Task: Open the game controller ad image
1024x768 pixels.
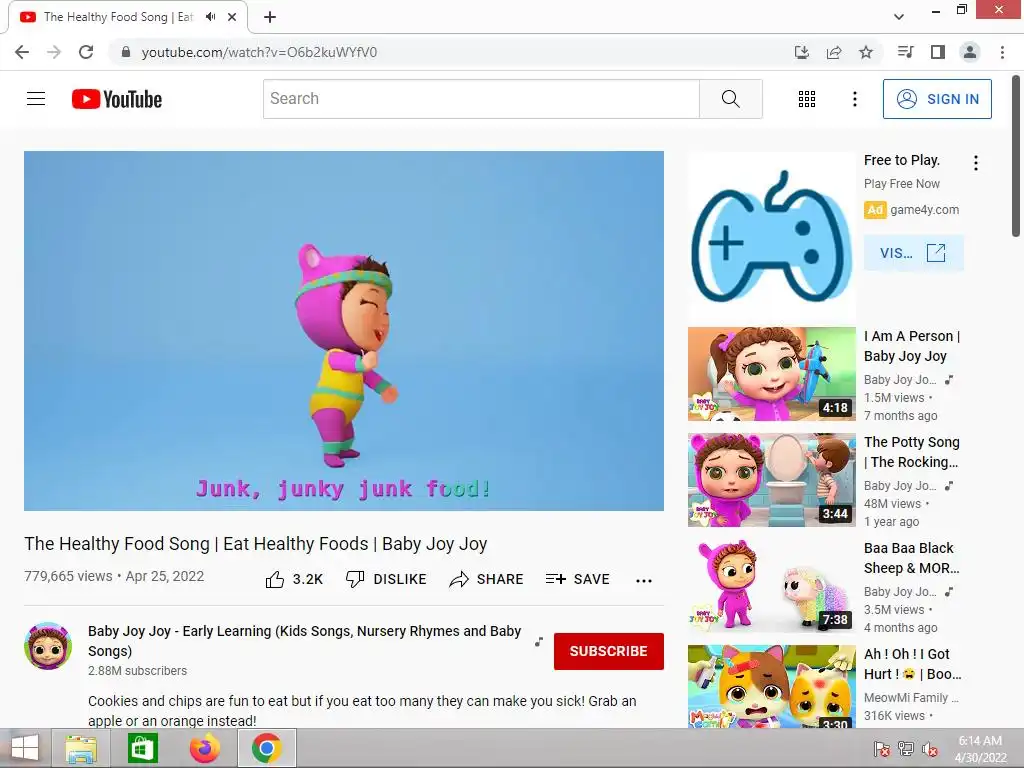Action: pos(771,237)
